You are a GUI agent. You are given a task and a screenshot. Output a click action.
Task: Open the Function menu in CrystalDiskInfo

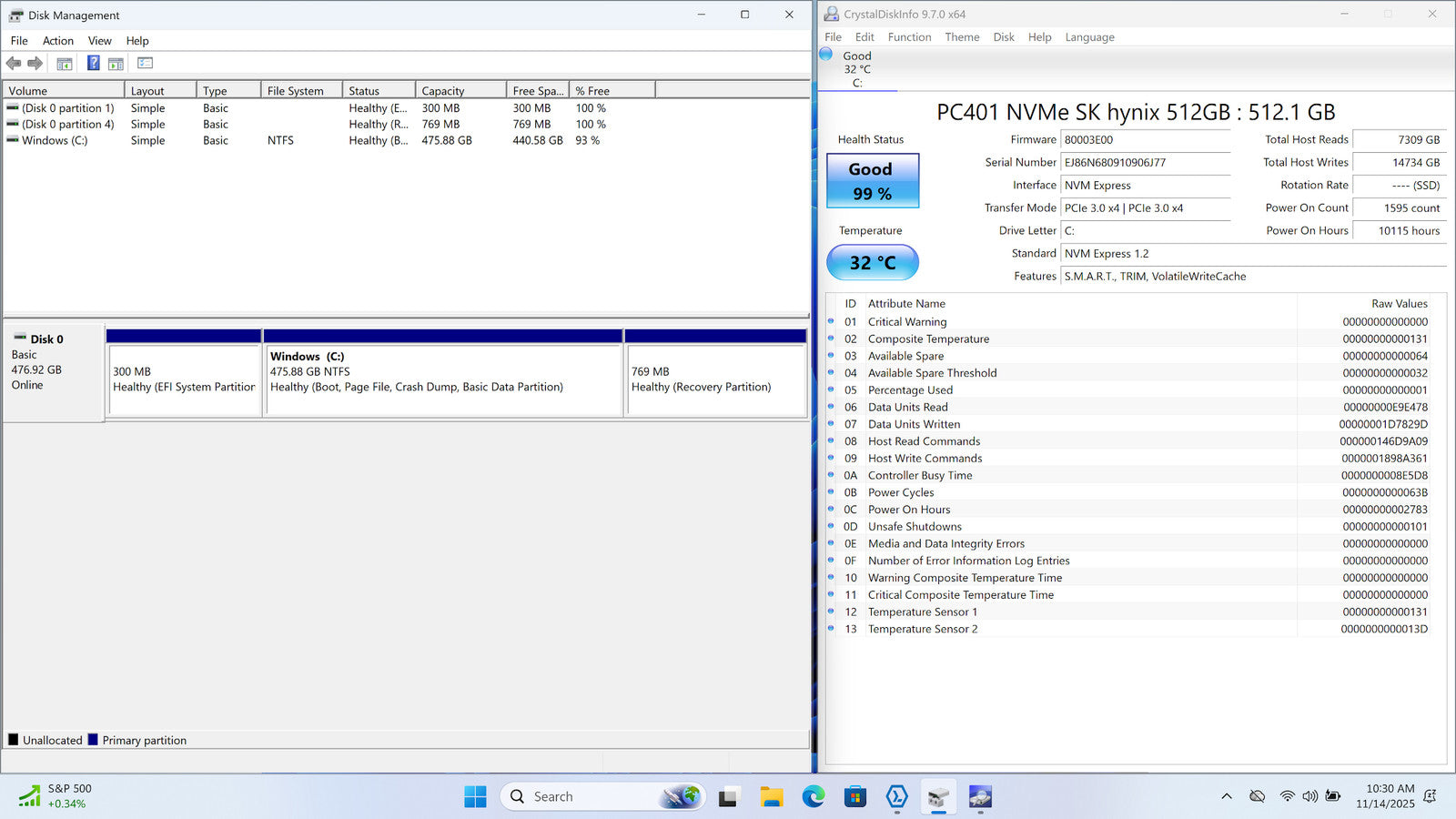point(909,37)
